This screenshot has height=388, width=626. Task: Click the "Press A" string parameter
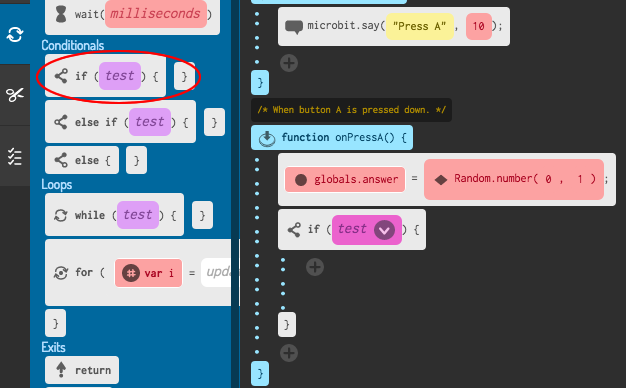point(420,26)
